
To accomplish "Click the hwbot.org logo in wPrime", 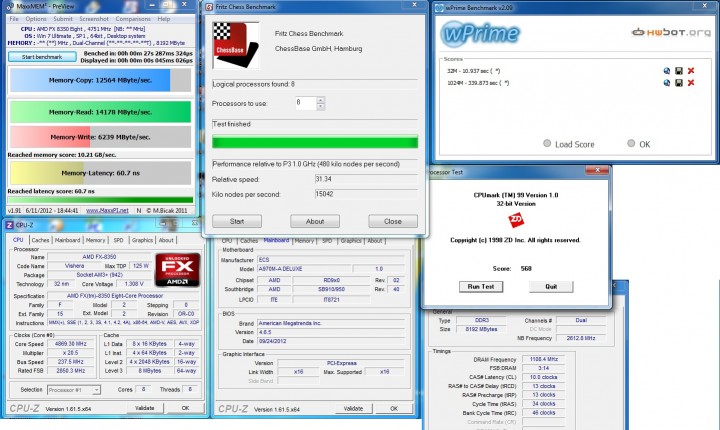I will 671,32.
